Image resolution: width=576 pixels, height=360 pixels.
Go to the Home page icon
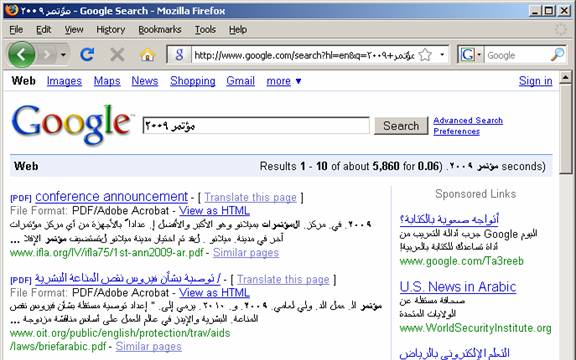coord(147,55)
